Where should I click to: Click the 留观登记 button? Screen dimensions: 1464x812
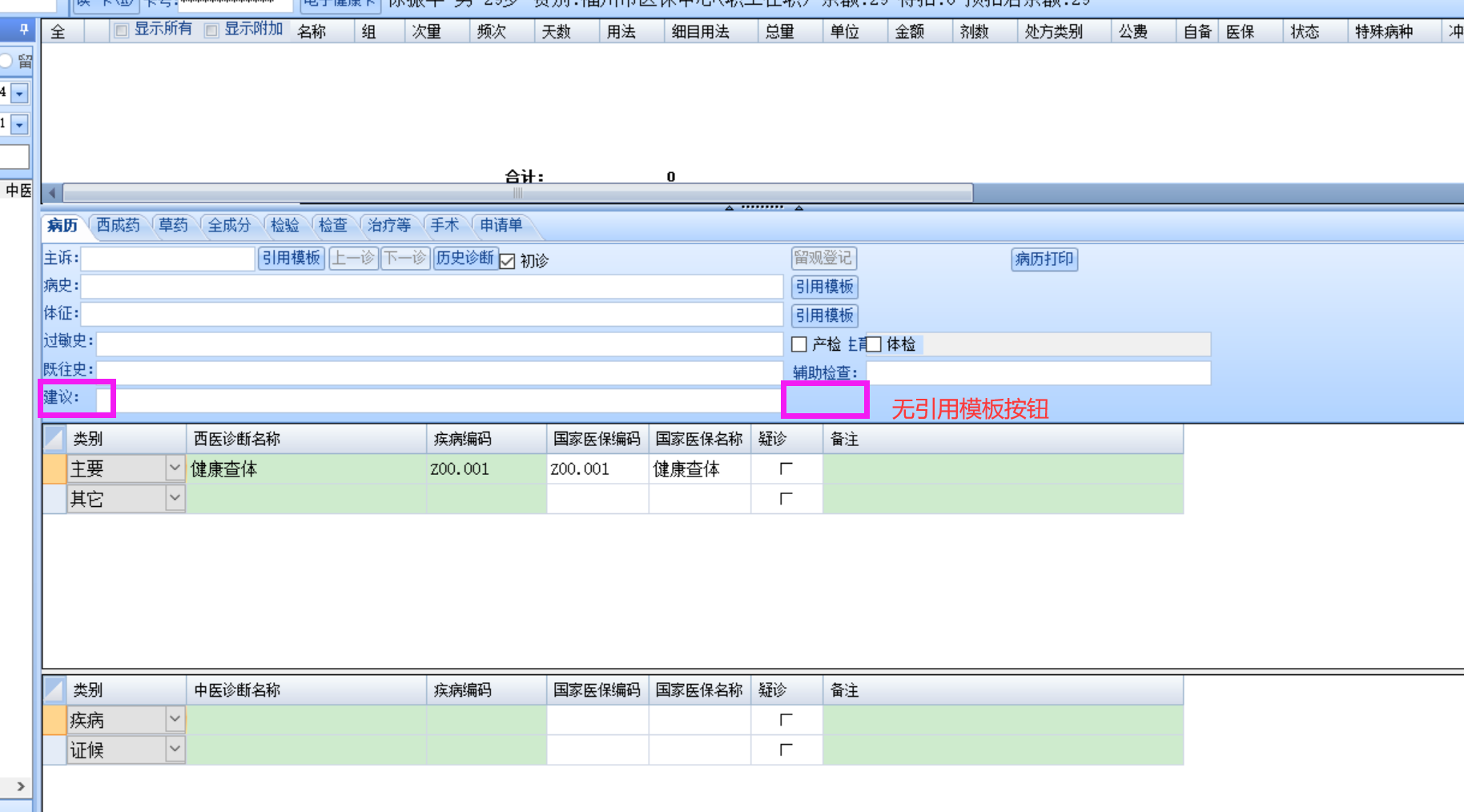coord(823,259)
